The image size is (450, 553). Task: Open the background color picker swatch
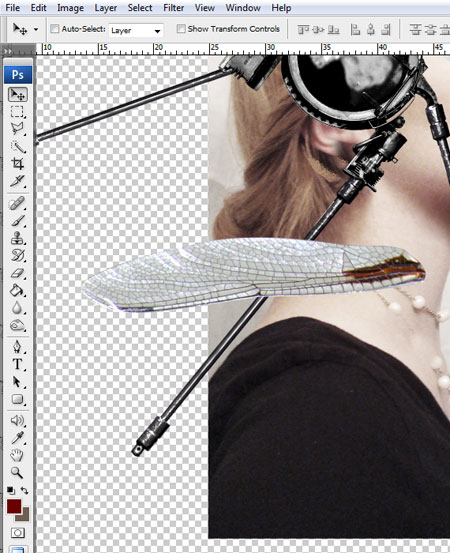[25, 517]
